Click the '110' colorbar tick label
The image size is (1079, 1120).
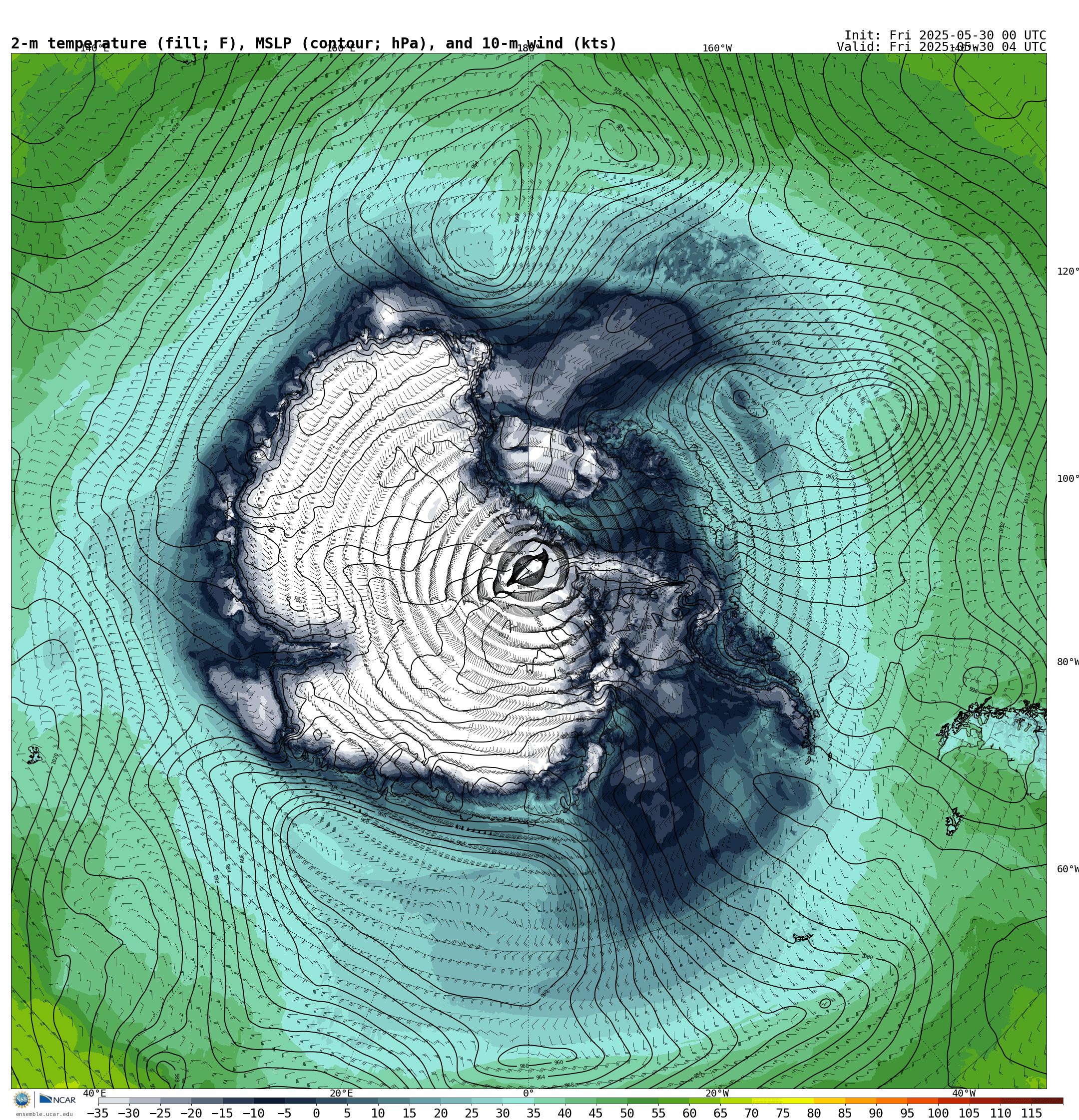point(1001,1113)
